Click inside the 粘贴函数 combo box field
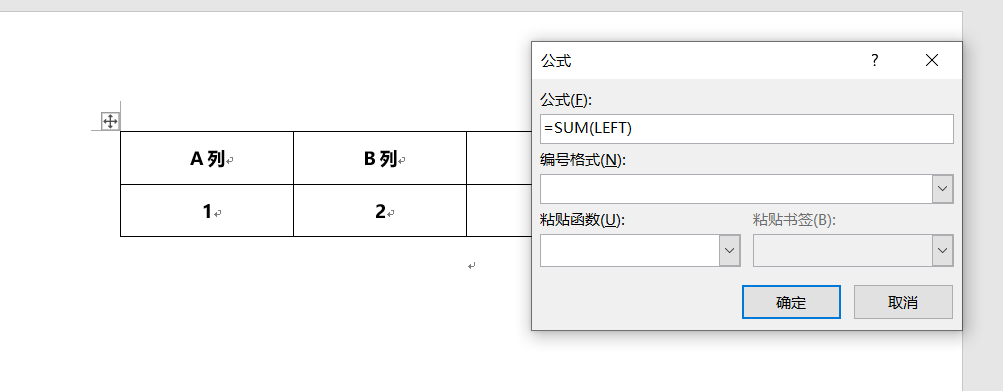This screenshot has height=391, width=1003. (630, 250)
